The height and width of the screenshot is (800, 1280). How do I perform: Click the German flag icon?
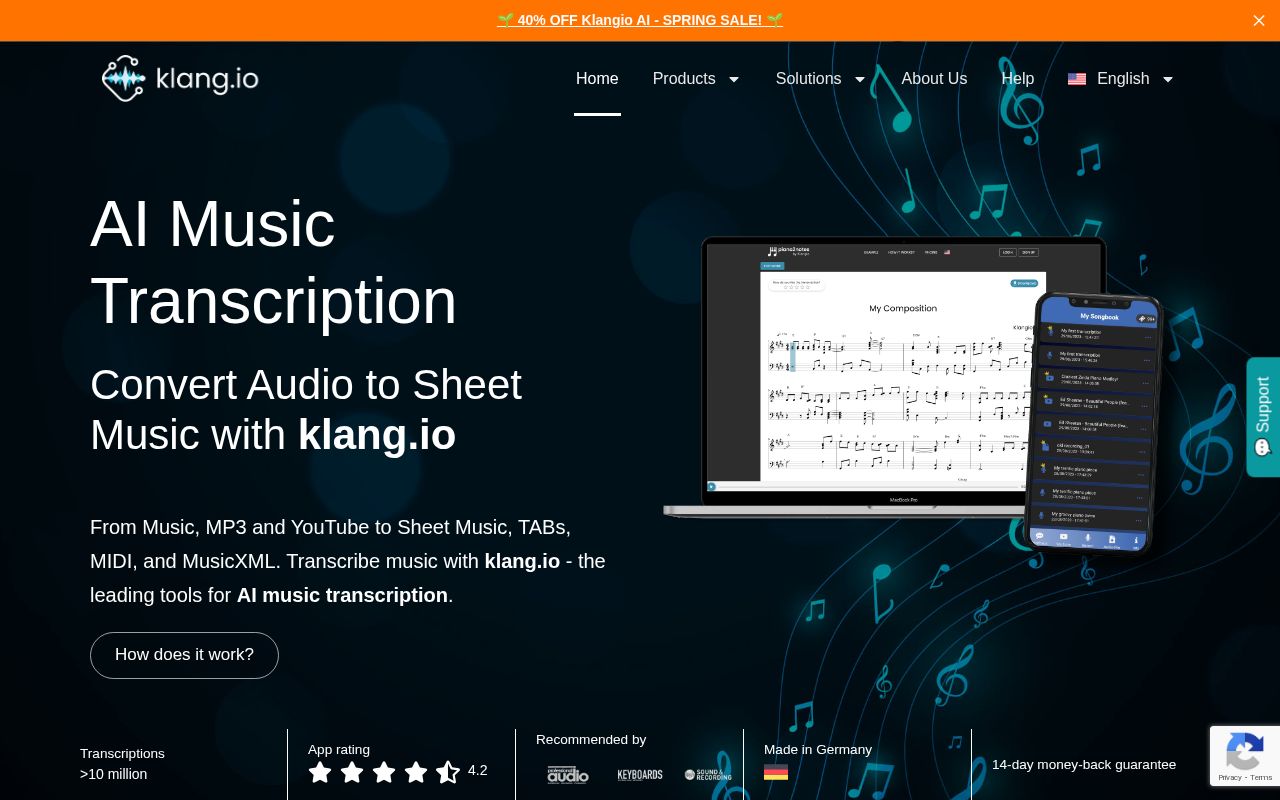point(776,772)
